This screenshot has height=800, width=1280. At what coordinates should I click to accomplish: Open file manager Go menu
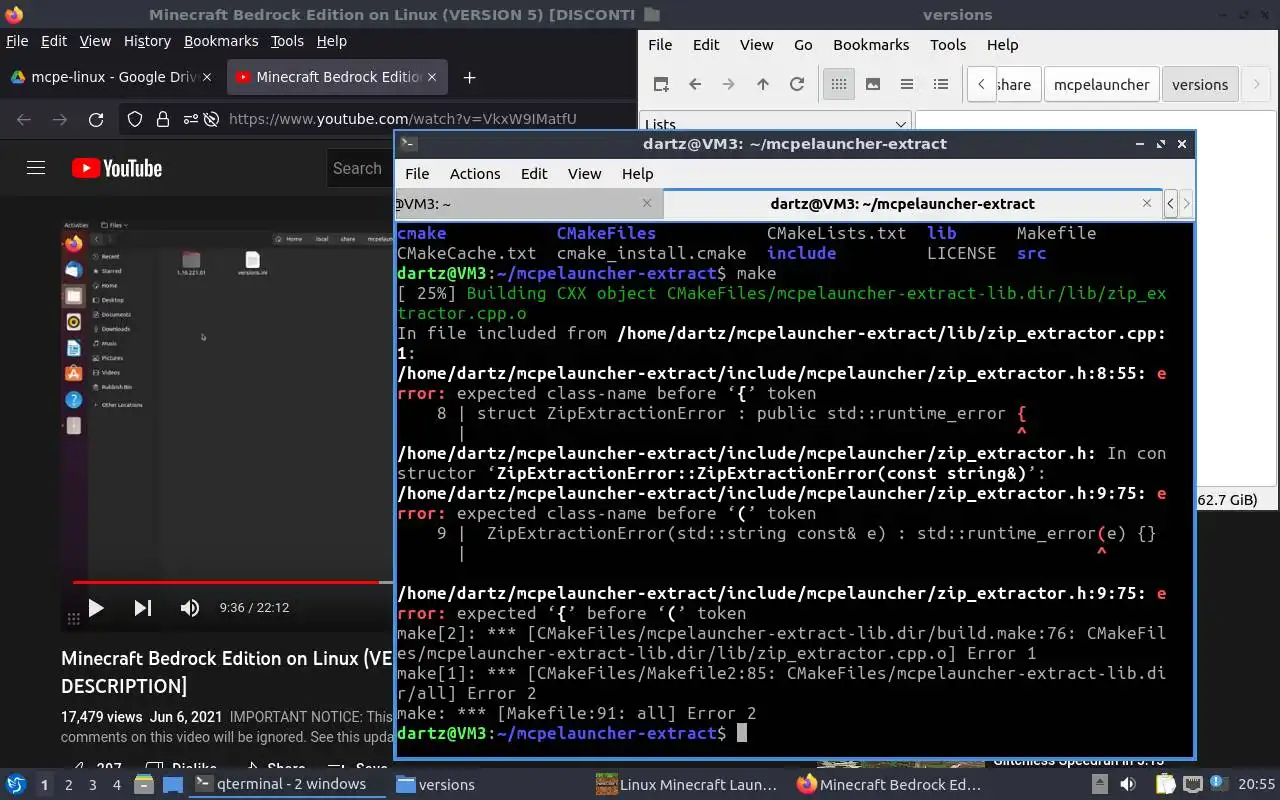point(803,44)
